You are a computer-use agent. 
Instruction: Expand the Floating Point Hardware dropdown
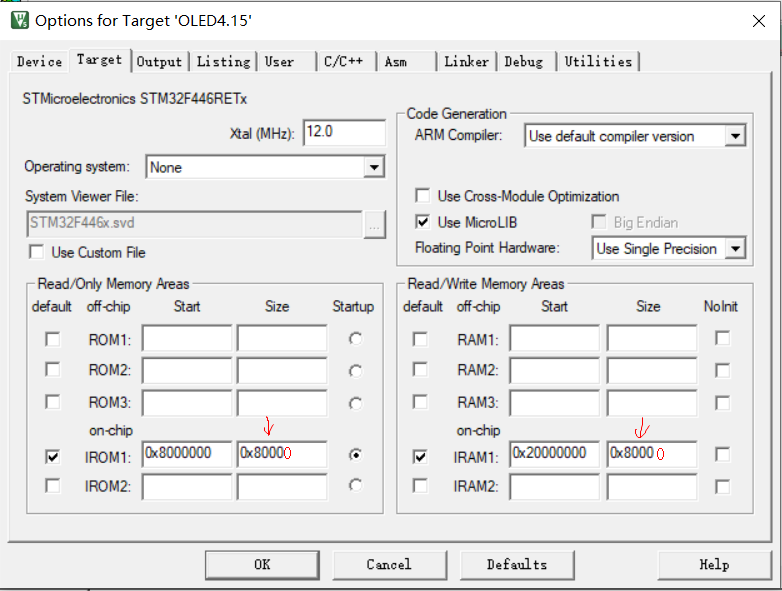(735, 248)
